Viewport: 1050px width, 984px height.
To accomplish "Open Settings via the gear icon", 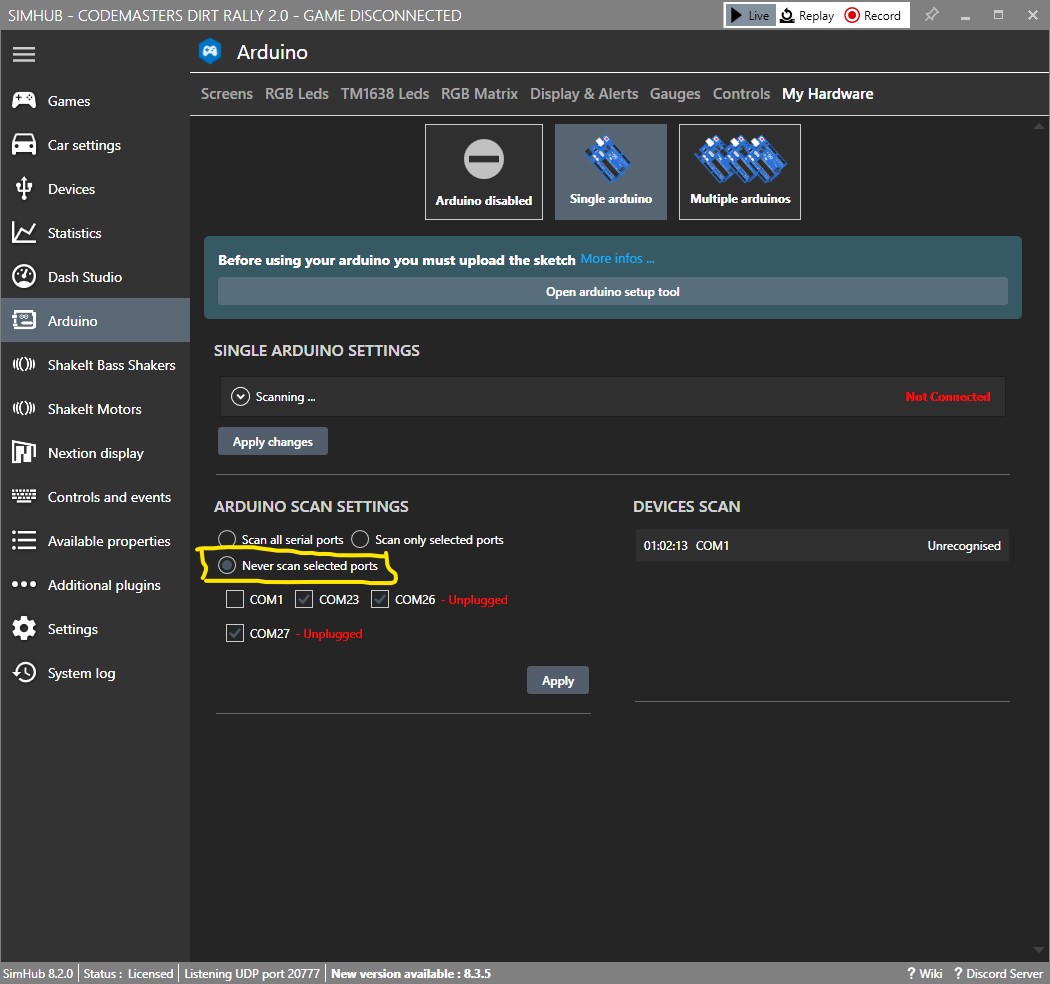I will (x=24, y=628).
